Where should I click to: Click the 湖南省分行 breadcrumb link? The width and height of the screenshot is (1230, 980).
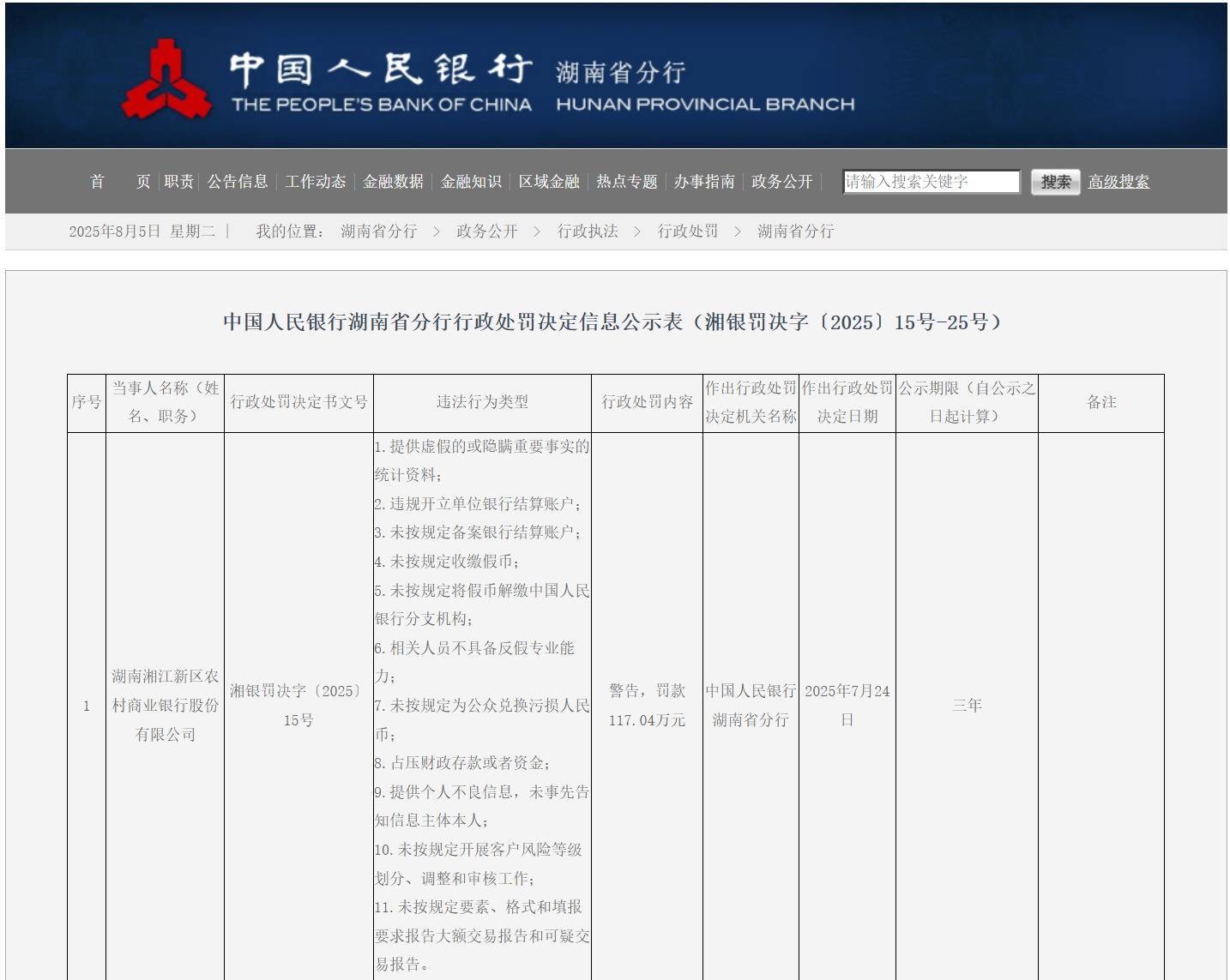378,231
